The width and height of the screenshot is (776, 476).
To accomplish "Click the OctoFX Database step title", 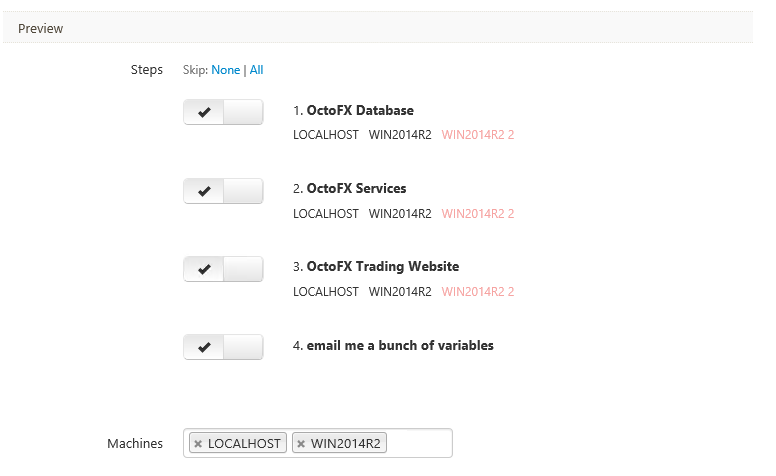I will (x=360, y=111).
